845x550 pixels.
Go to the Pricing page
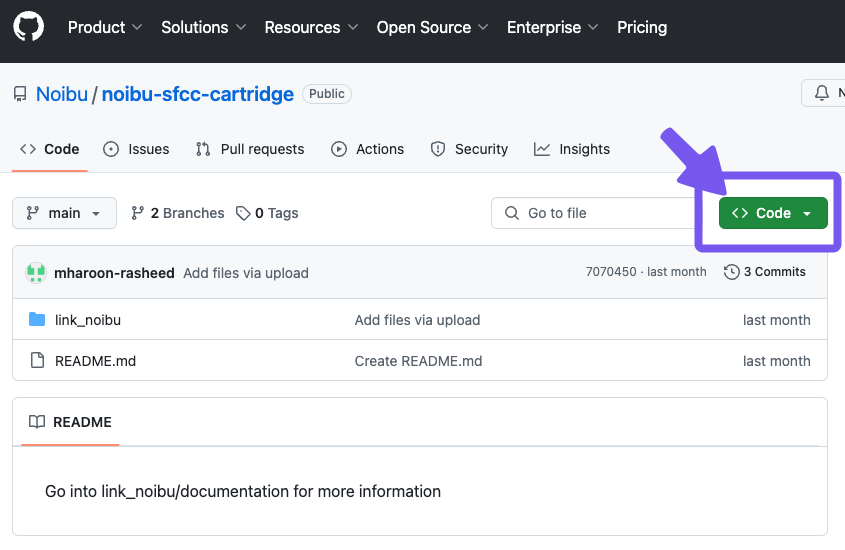coord(642,27)
